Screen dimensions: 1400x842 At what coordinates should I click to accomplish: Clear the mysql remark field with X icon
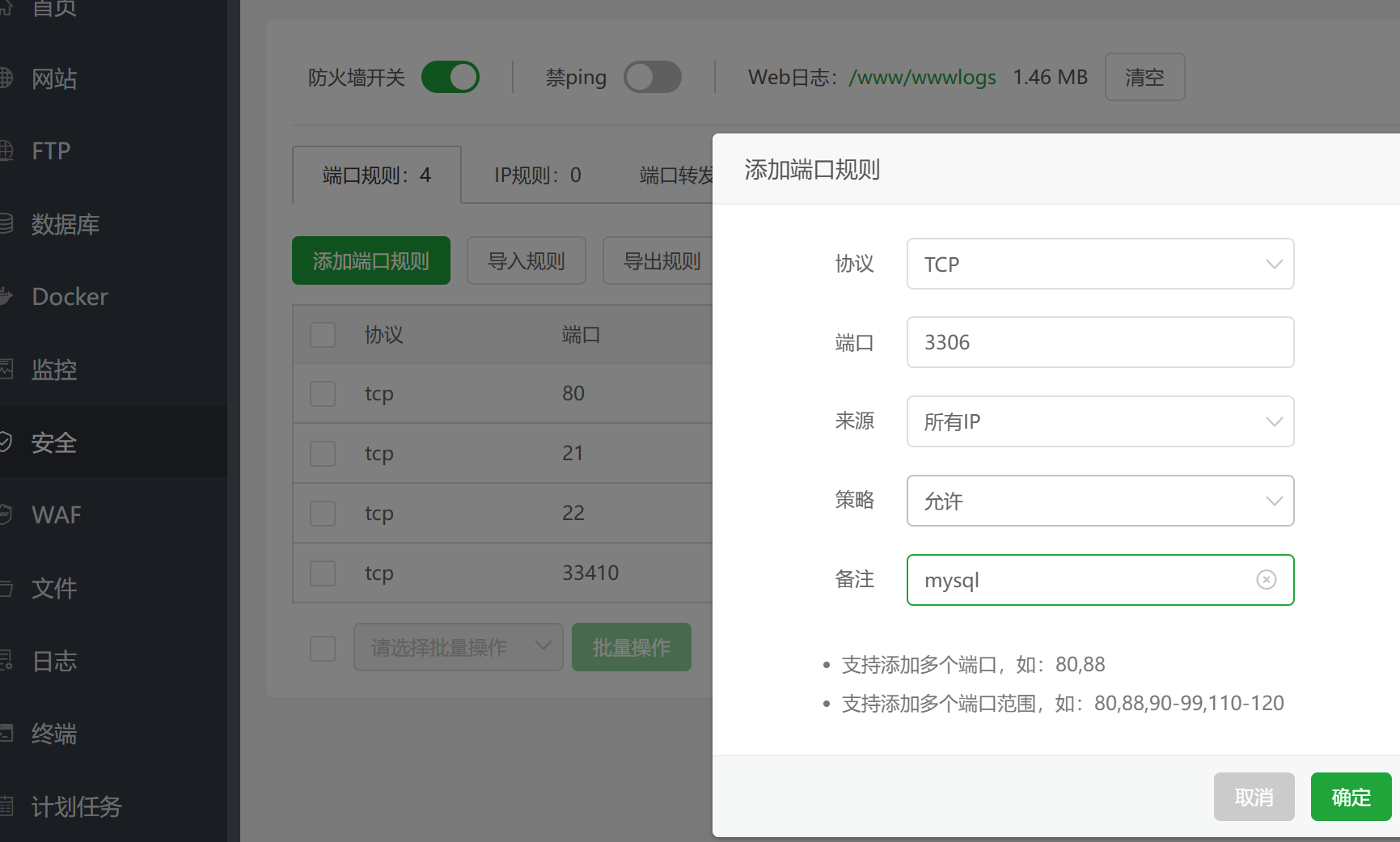pos(1266,580)
